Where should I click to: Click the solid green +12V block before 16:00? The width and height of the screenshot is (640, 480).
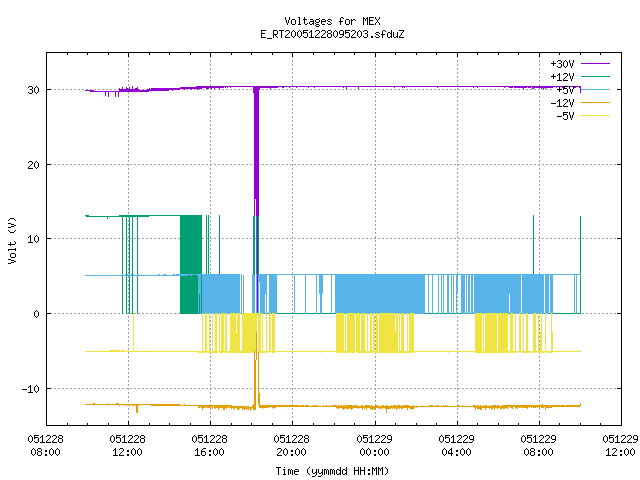coord(191,264)
